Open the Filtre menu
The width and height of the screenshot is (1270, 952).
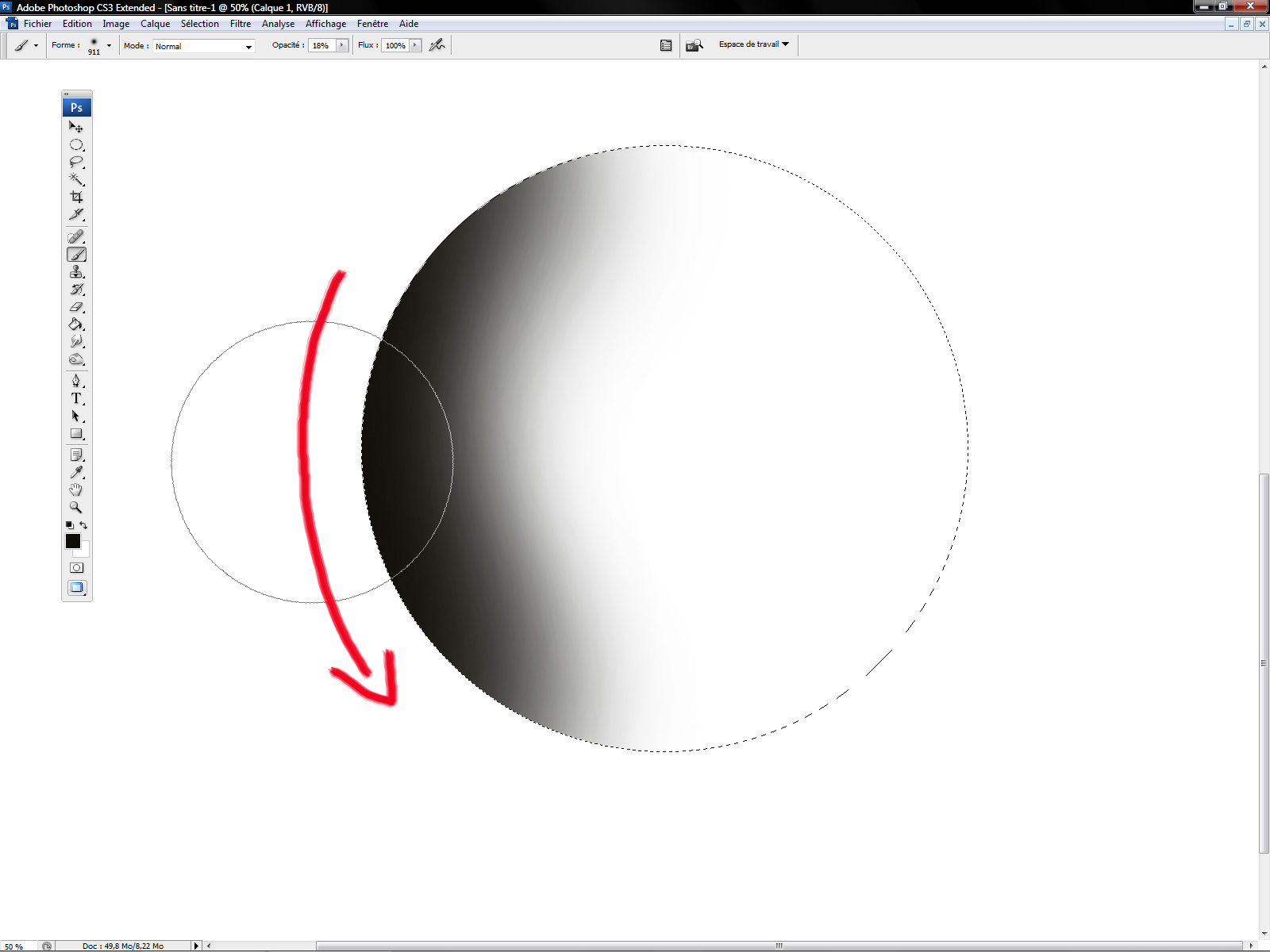click(240, 24)
